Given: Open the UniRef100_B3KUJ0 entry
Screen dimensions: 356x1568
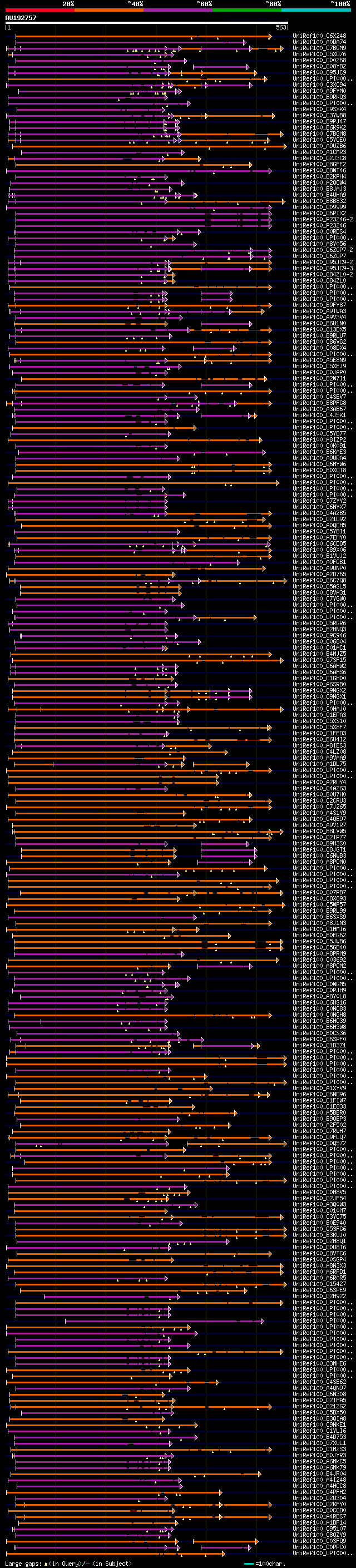Looking at the screenshot, I should 319,1235.
